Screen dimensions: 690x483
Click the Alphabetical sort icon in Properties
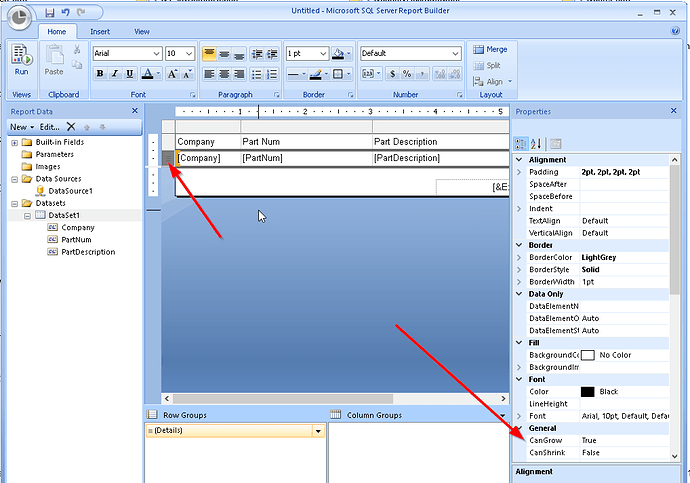[536, 144]
